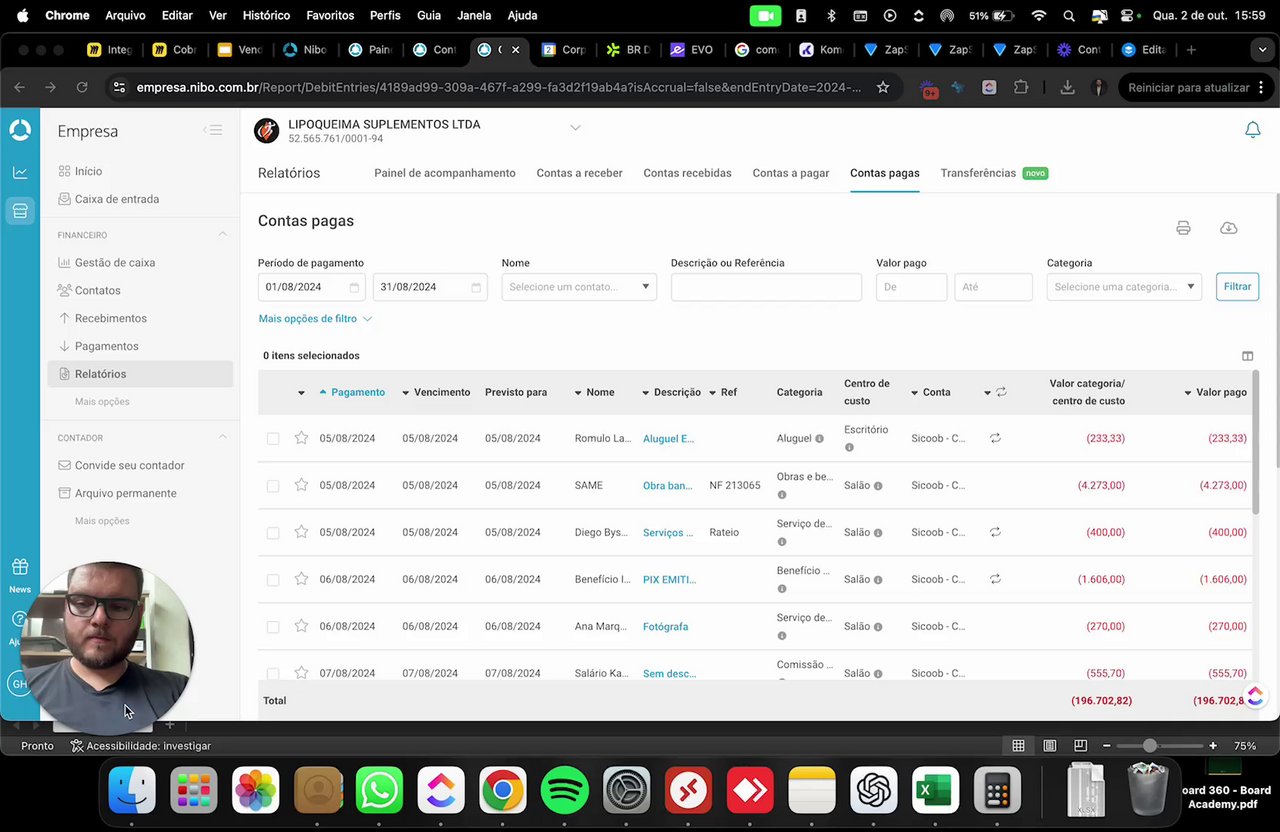Open Convide seu contador in the sidebar

(130, 465)
